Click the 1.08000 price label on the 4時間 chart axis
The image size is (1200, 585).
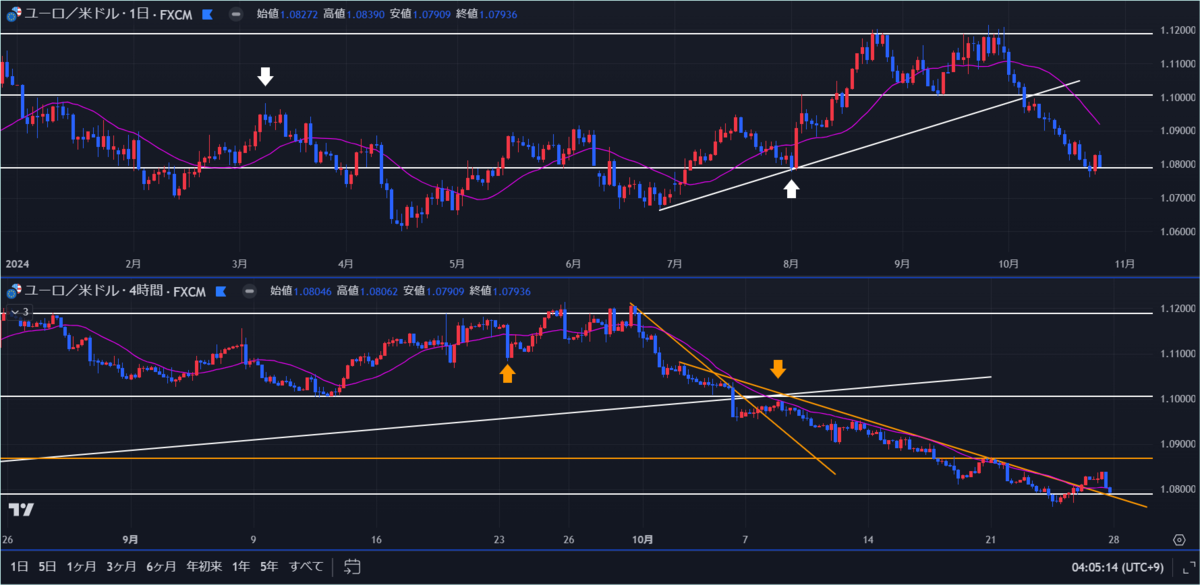pyautogui.click(x=1176, y=488)
